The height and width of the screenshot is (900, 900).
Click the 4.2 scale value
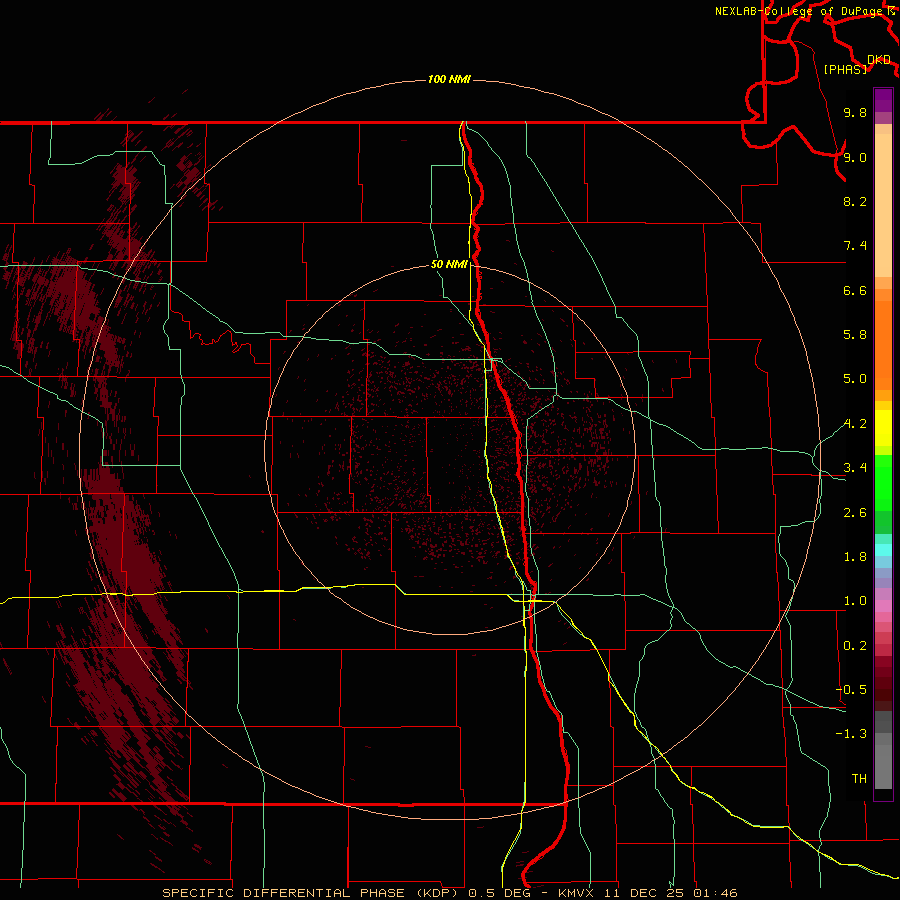click(855, 424)
